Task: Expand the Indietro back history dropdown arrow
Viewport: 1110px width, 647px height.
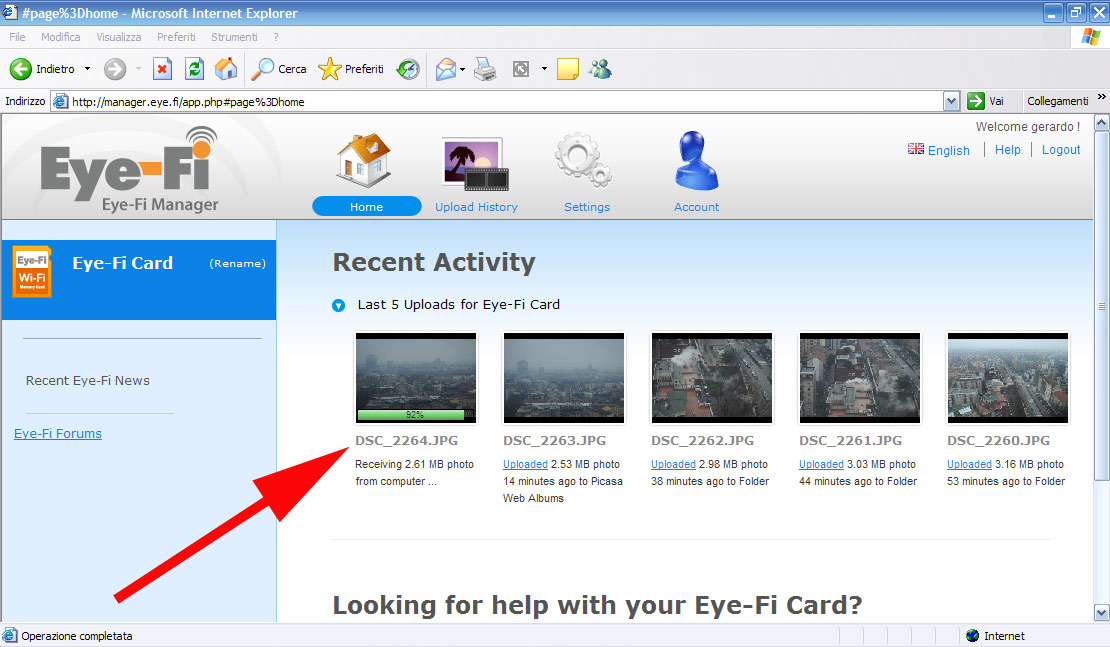Action: [x=88, y=69]
